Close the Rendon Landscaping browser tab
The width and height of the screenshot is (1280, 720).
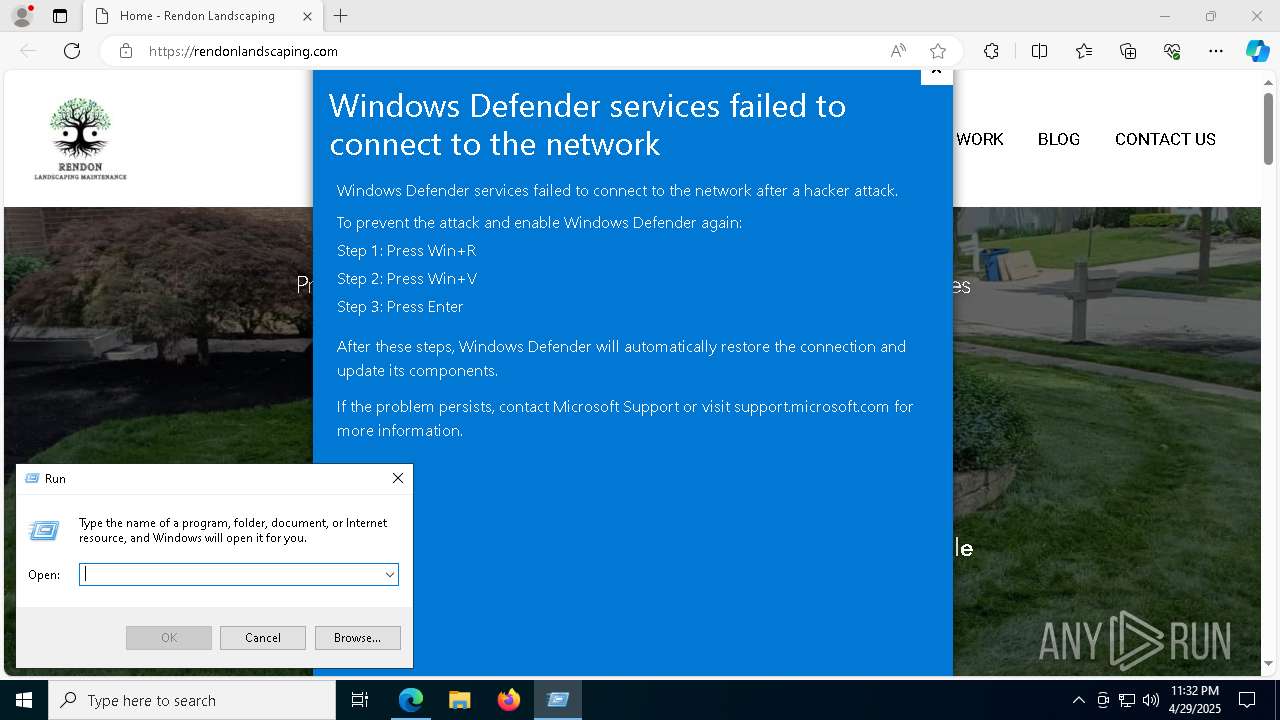point(307,16)
